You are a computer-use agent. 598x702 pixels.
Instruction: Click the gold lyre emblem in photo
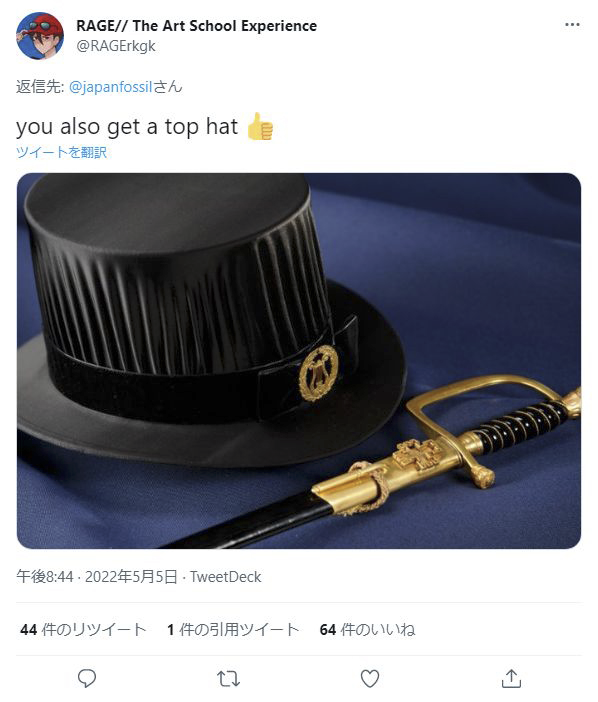click(318, 373)
